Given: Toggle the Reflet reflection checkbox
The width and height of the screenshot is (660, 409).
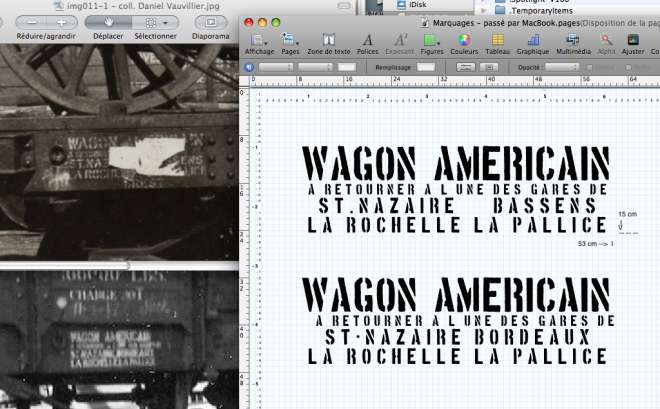Looking at the screenshot, I should pyautogui.click(x=628, y=67).
